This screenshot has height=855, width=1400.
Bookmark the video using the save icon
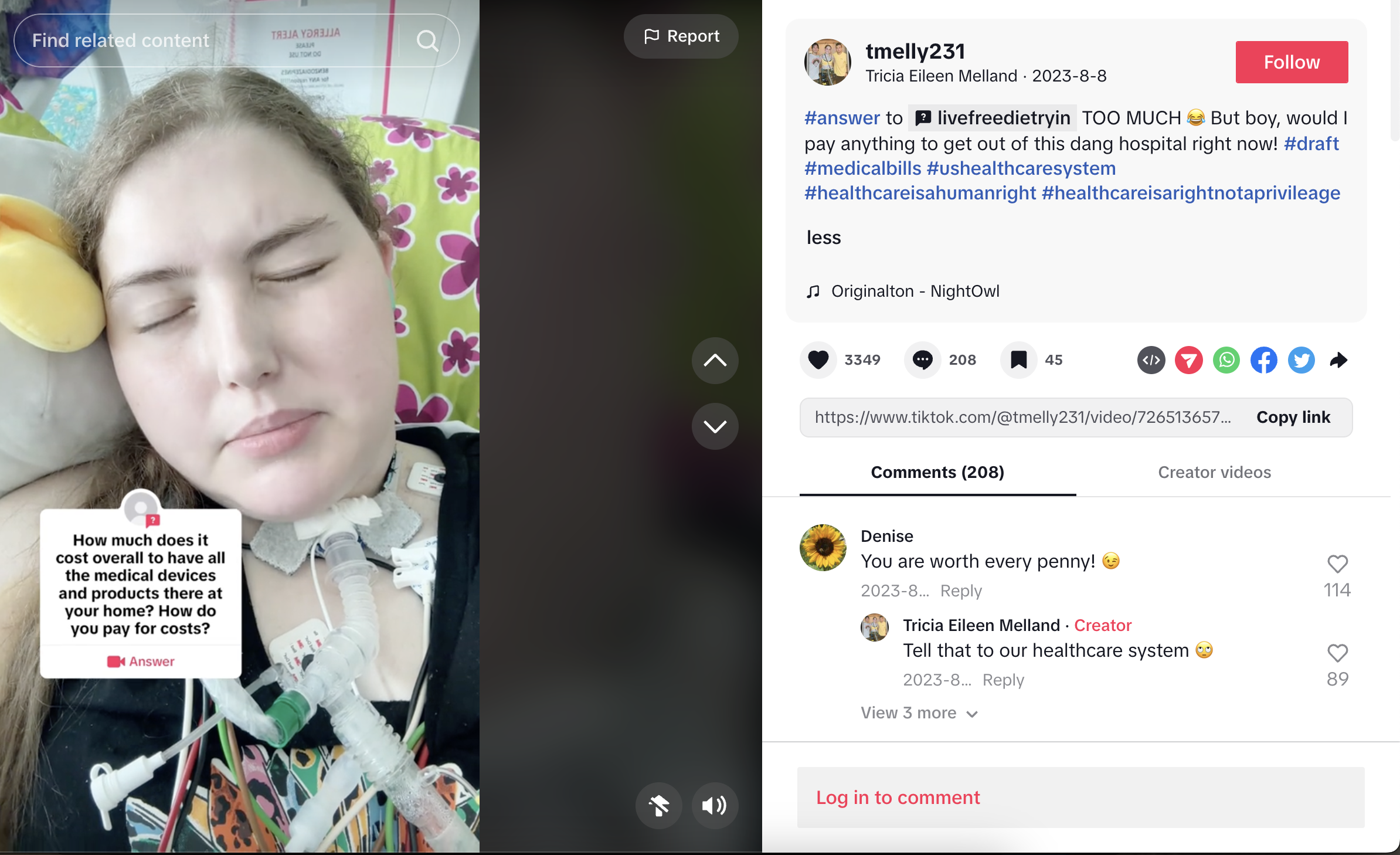pos(1018,359)
